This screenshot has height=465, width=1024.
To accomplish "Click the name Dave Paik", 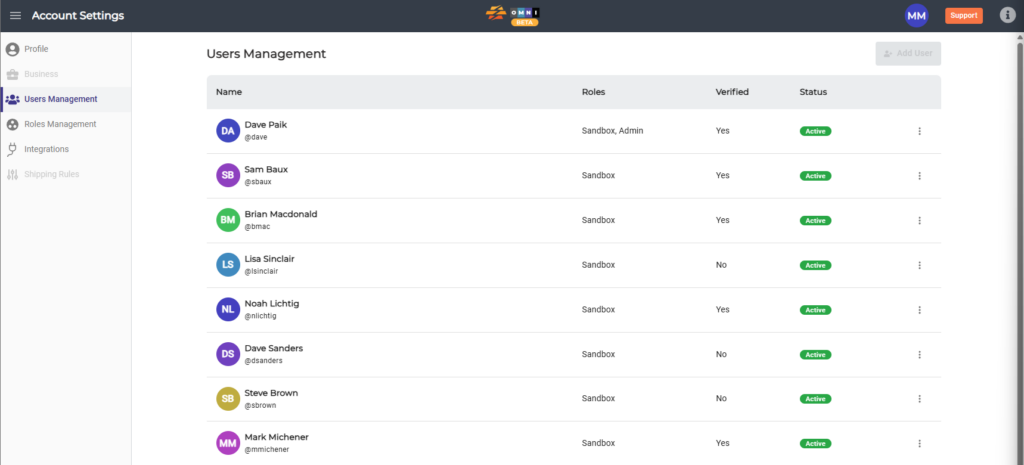I will [266, 125].
